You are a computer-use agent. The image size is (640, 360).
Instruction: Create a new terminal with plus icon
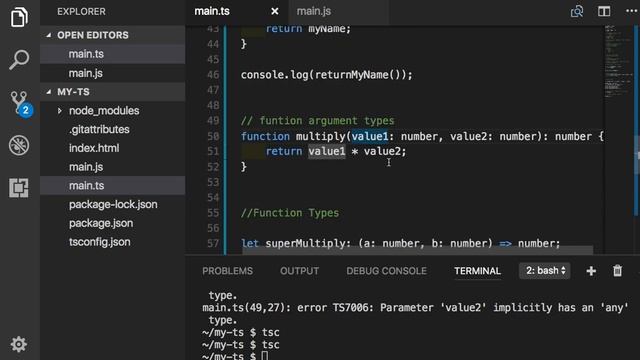tap(591, 271)
